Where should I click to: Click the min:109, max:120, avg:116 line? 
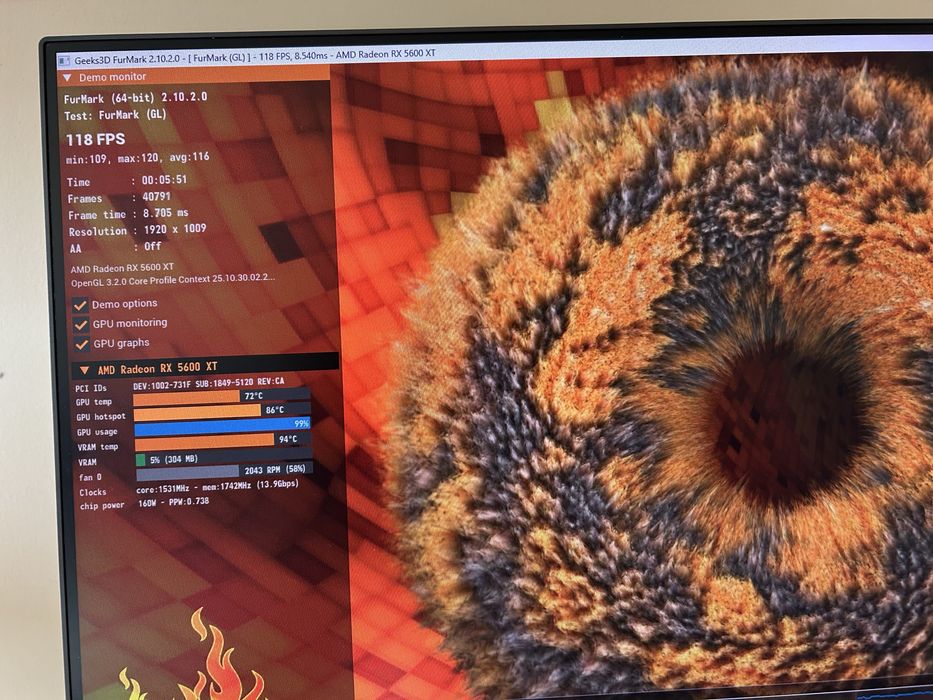[x=137, y=158]
